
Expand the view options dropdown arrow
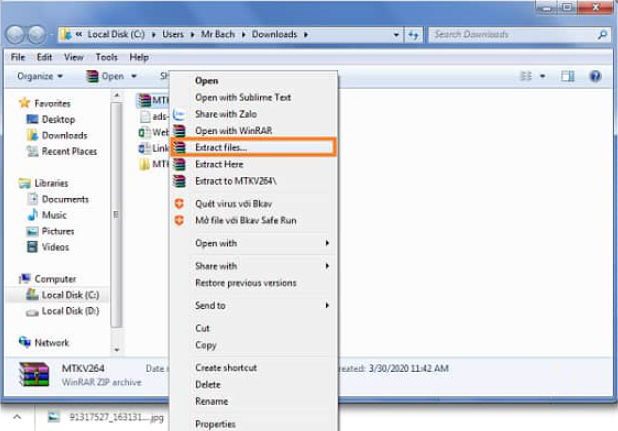tap(543, 76)
